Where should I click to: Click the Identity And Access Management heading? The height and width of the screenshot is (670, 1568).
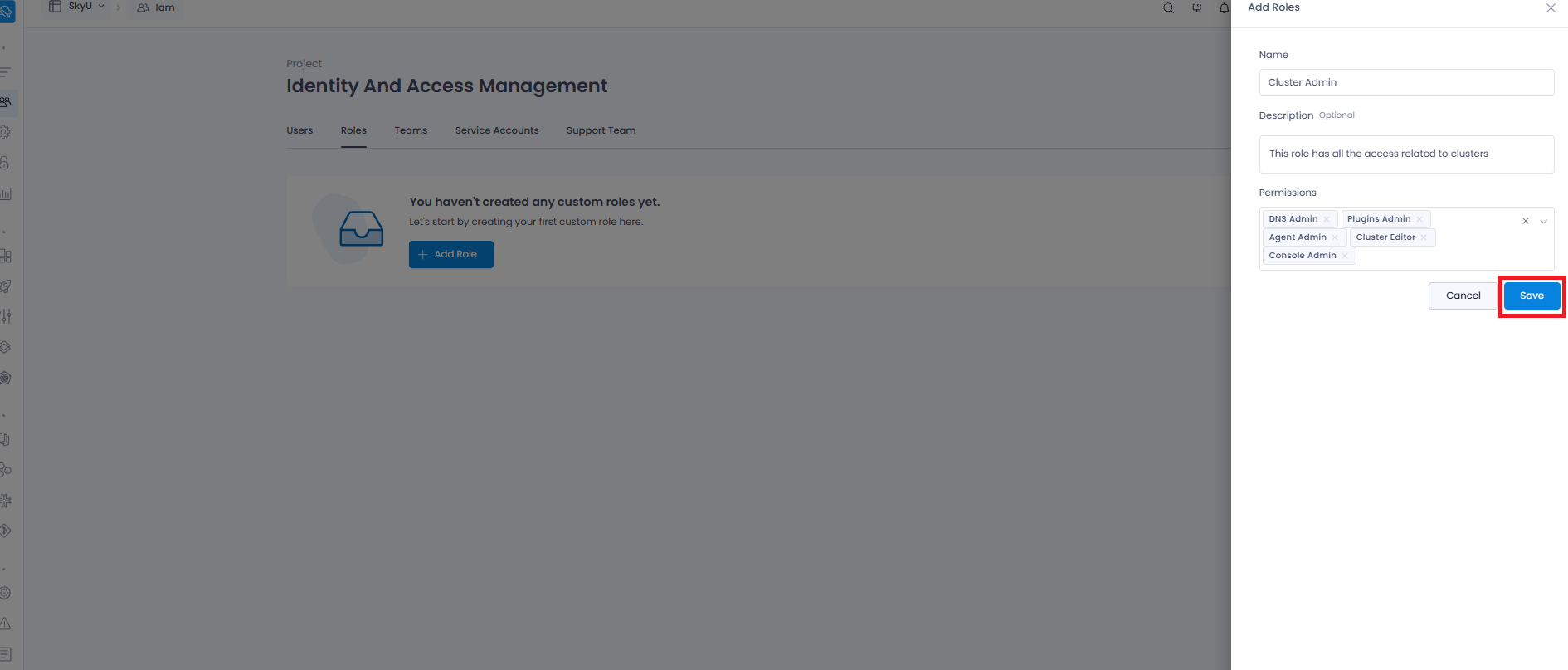point(447,86)
